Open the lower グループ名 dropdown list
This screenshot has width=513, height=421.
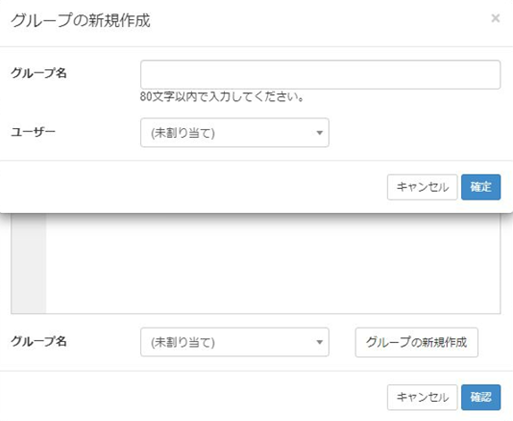click(x=235, y=342)
